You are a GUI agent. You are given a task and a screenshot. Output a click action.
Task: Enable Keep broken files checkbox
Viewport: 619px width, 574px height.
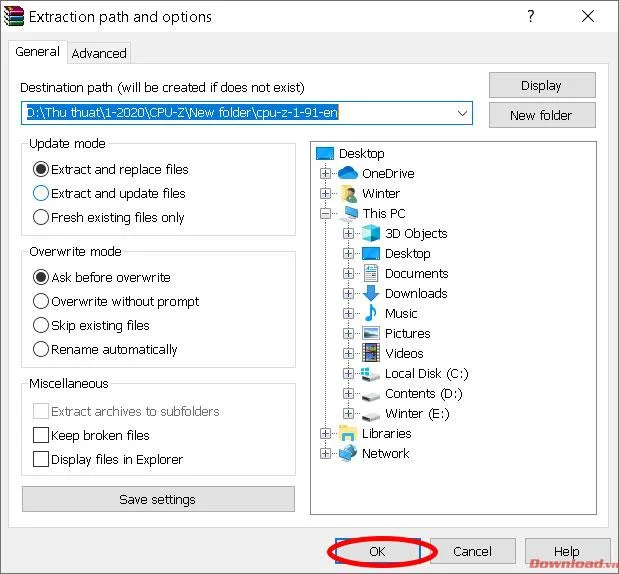click(41, 435)
